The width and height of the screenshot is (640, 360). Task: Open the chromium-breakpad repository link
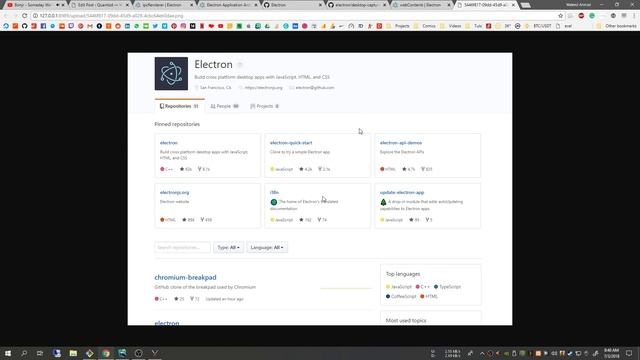185,277
